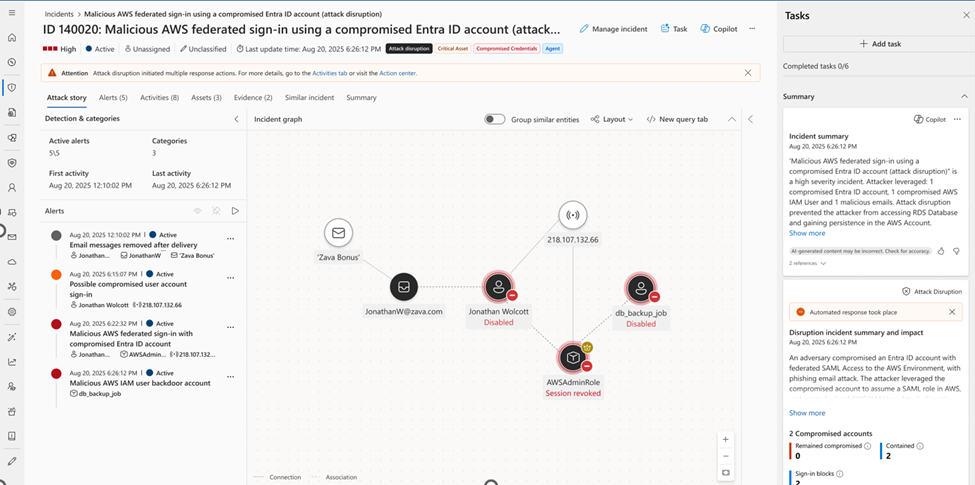Click the unpin icon in Alerts header
The image size is (975, 485).
point(216,211)
